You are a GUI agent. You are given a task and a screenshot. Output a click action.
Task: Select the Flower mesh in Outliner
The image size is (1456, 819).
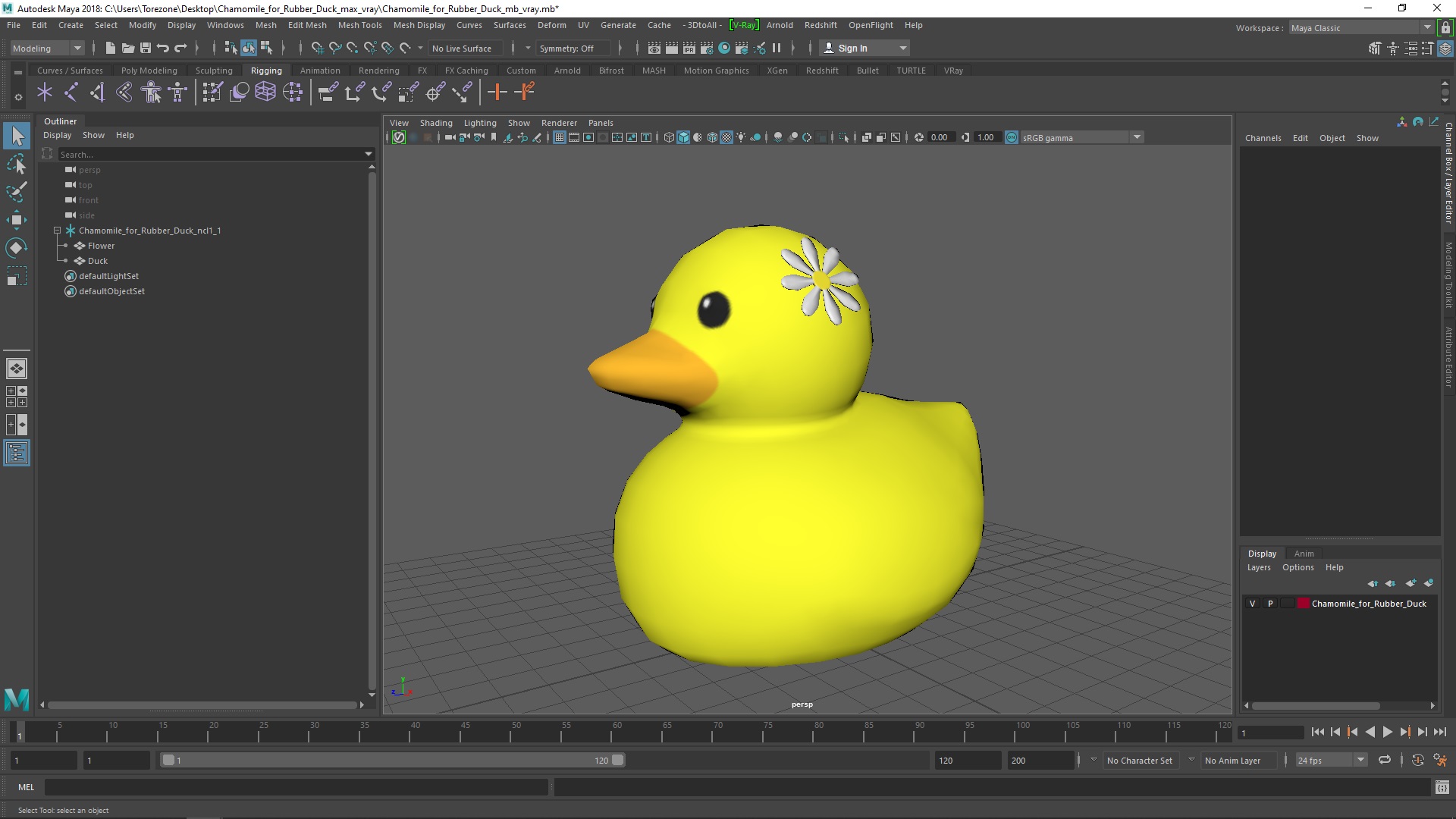pyautogui.click(x=101, y=246)
